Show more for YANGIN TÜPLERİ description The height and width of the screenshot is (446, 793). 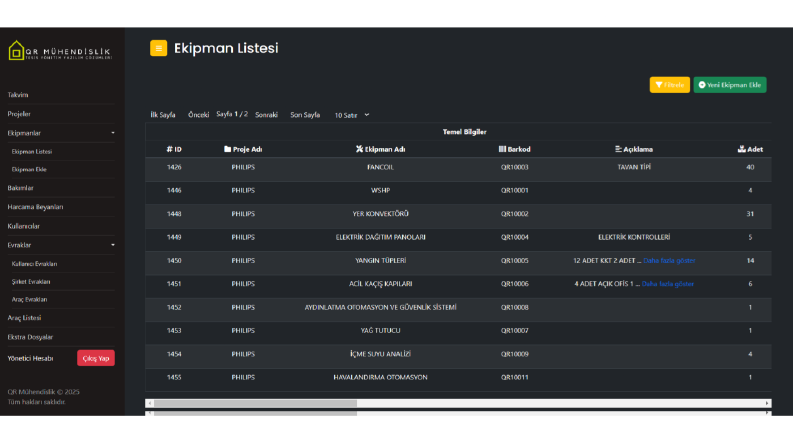tap(669, 260)
